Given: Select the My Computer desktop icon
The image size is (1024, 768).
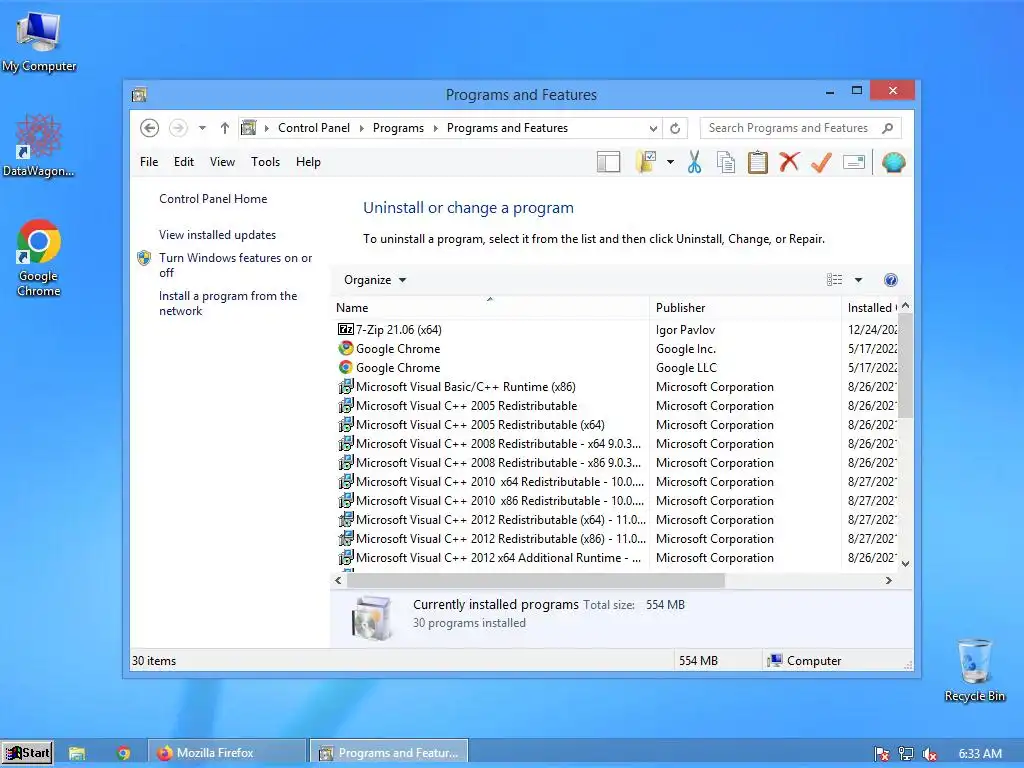Looking at the screenshot, I should [x=39, y=42].
